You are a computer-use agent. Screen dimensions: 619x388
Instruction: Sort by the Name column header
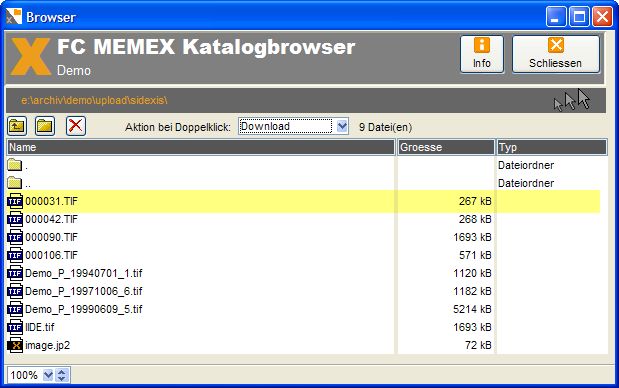201,147
